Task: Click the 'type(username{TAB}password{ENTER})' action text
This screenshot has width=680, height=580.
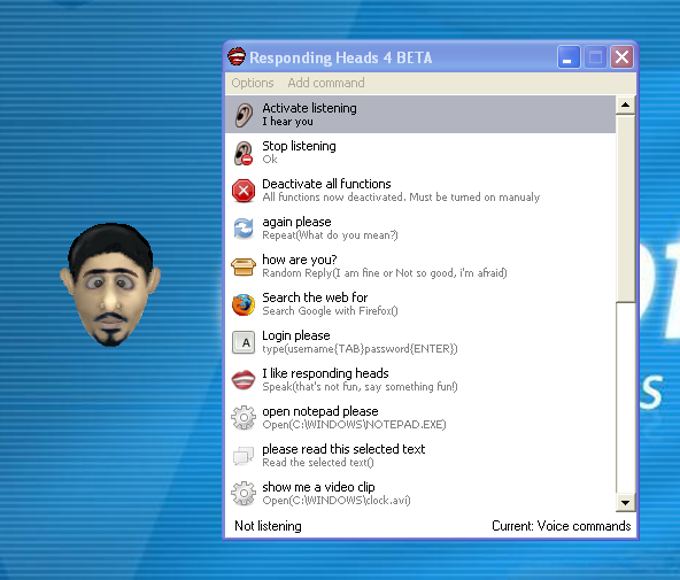Action: point(360,349)
